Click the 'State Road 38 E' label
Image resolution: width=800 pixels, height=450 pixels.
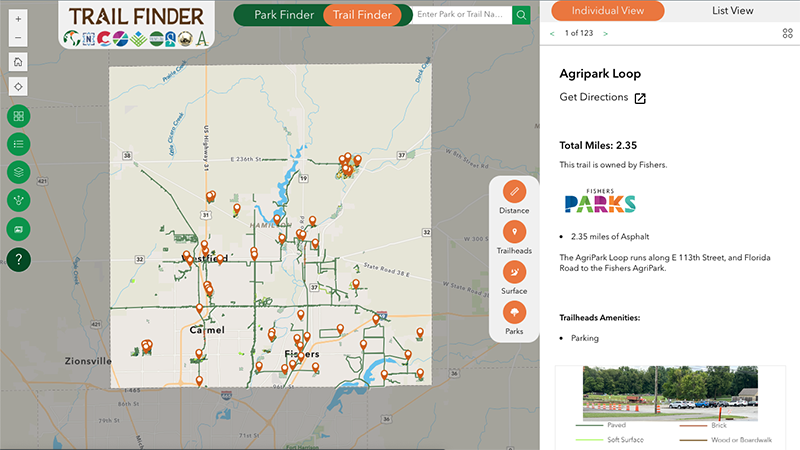[387, 269]
